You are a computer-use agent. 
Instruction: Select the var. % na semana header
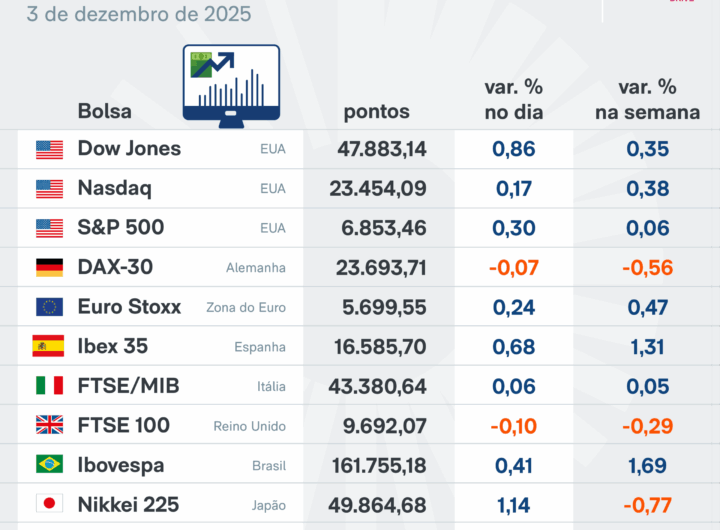[647, 99]
